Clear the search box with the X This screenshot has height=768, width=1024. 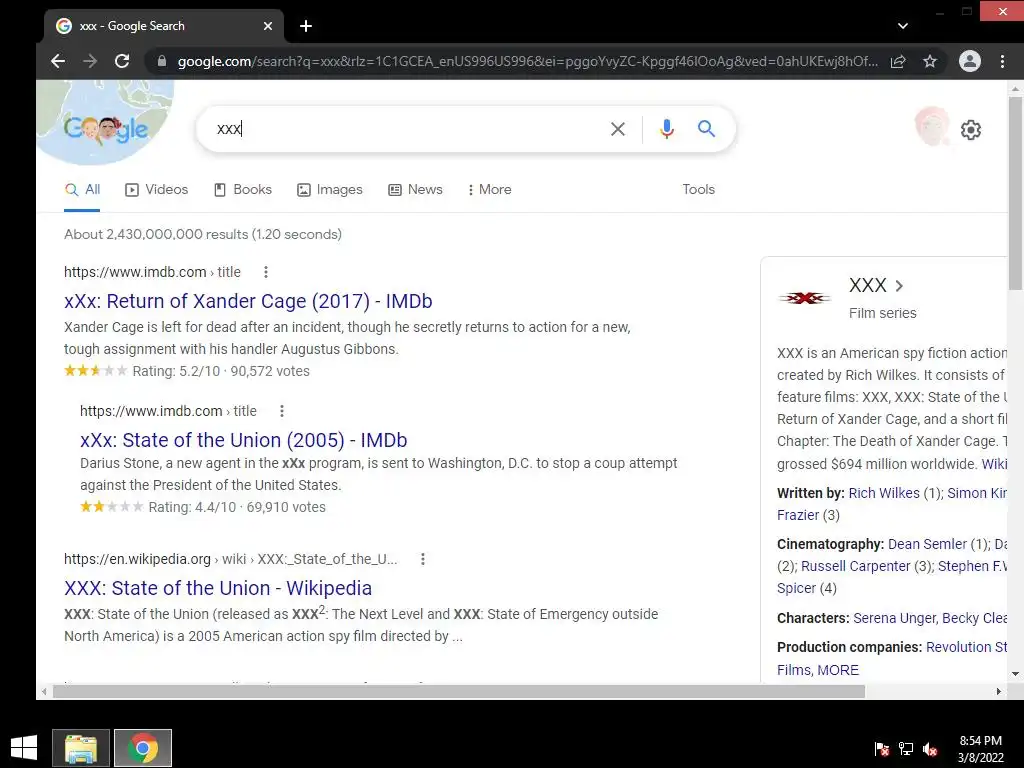618,129
